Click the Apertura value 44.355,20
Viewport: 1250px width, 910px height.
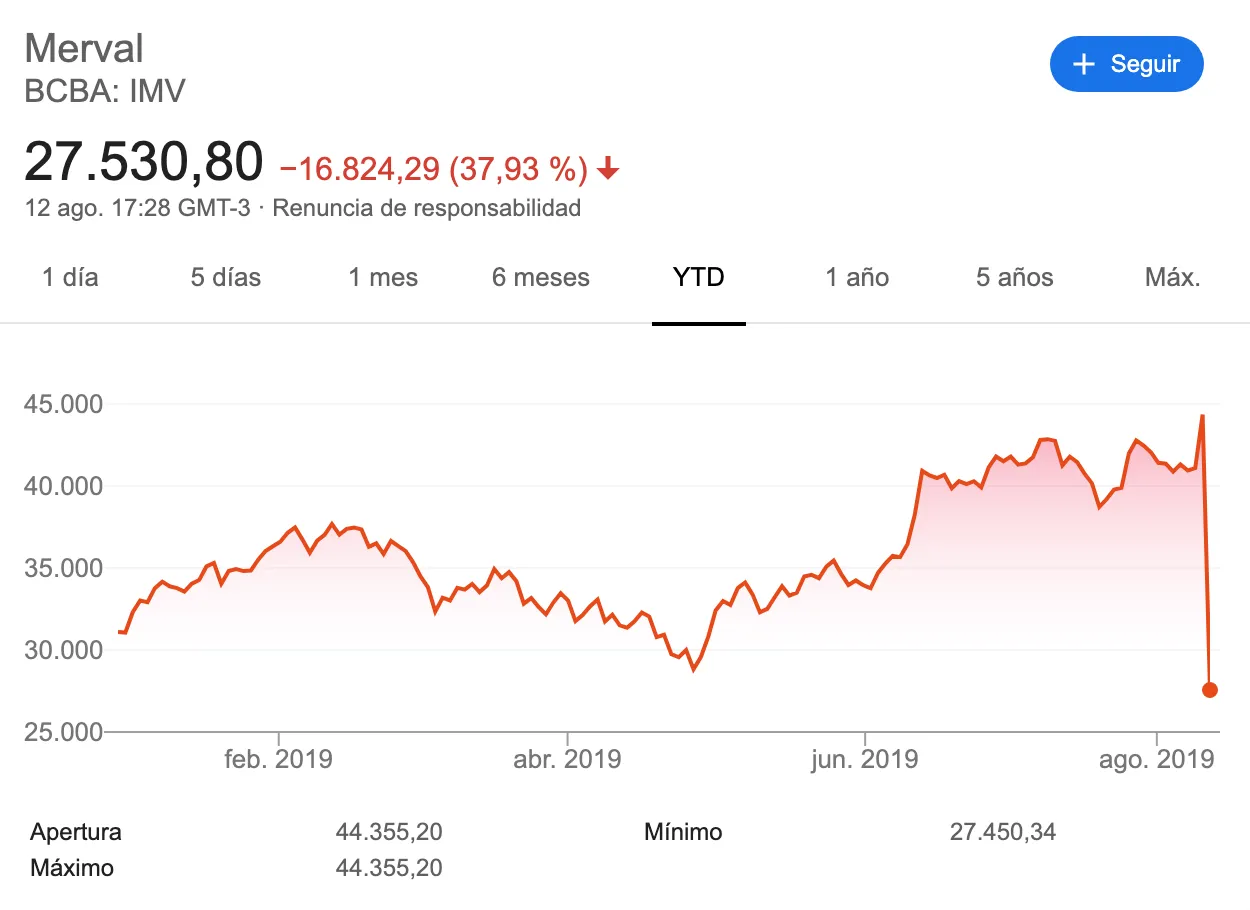point(389,832)
